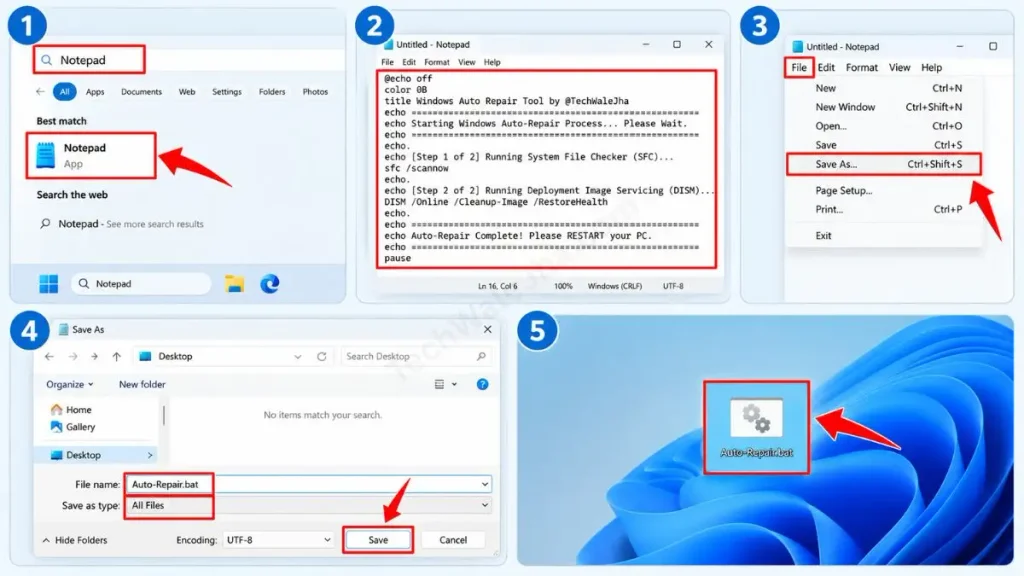Open View menu in the step 2 Notepad window
The height and width of the screenshot is (576, 1024).
pos(466,62)
